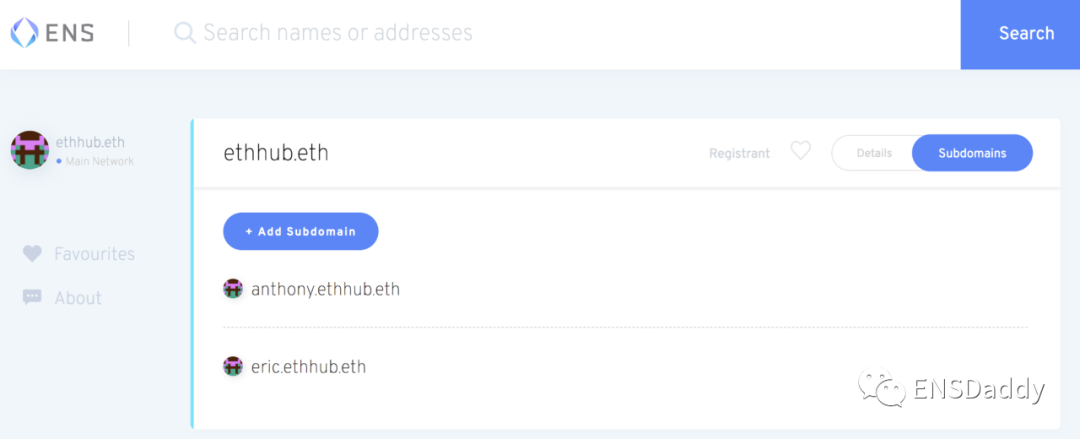
Task: Click the ethhub.eth account name in sidebar
Action: (x=90, y=143)
